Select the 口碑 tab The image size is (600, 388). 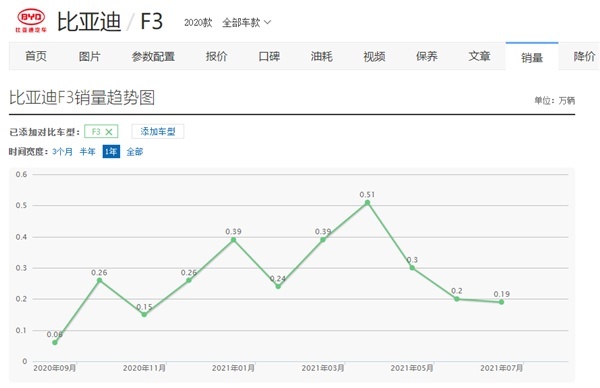269,56
